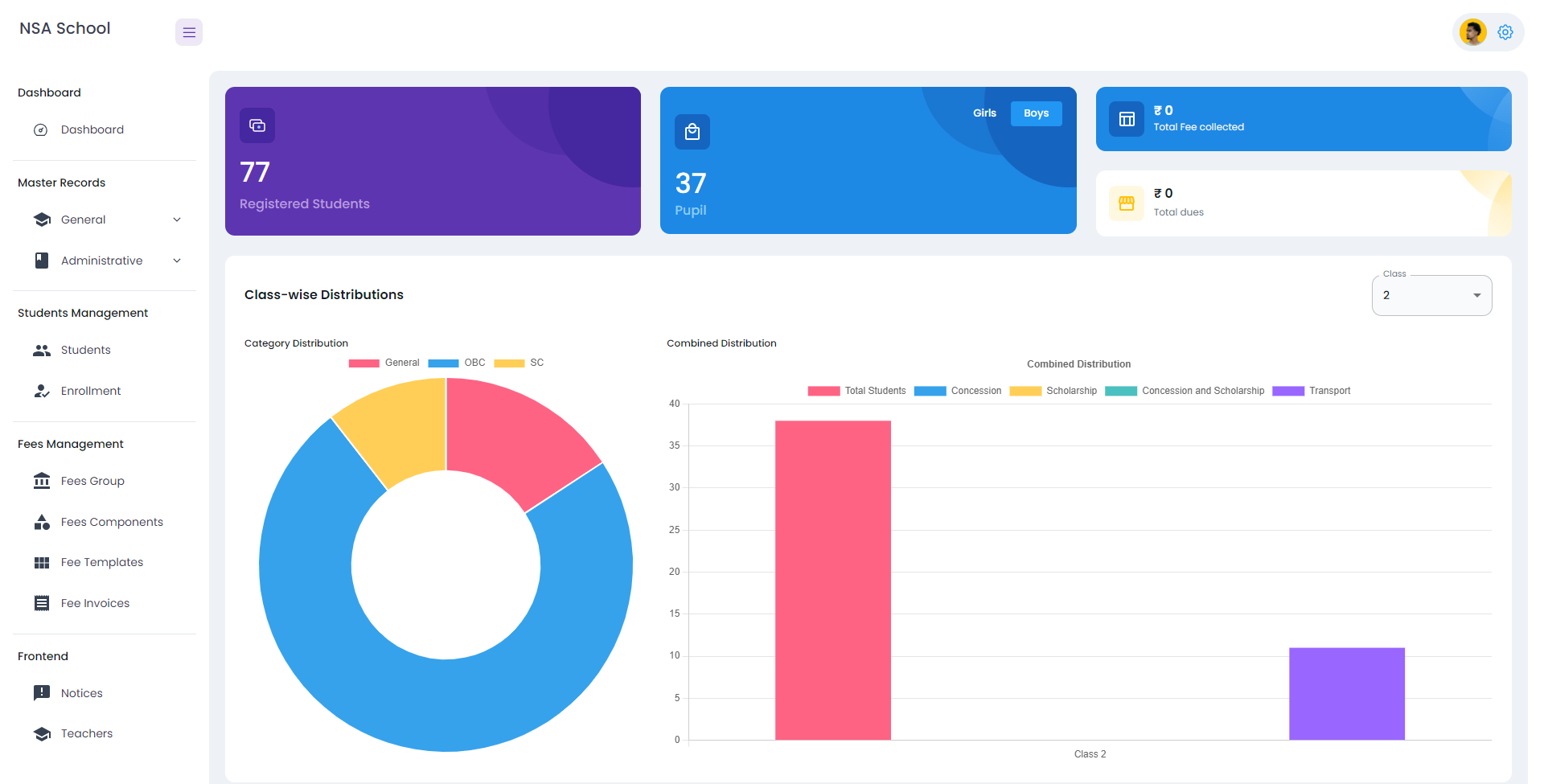Image resolution: width=1544 pixels, height=784 pixels.
Task: Click the Transport legend color swatch
Action: tap(1287, 391)
